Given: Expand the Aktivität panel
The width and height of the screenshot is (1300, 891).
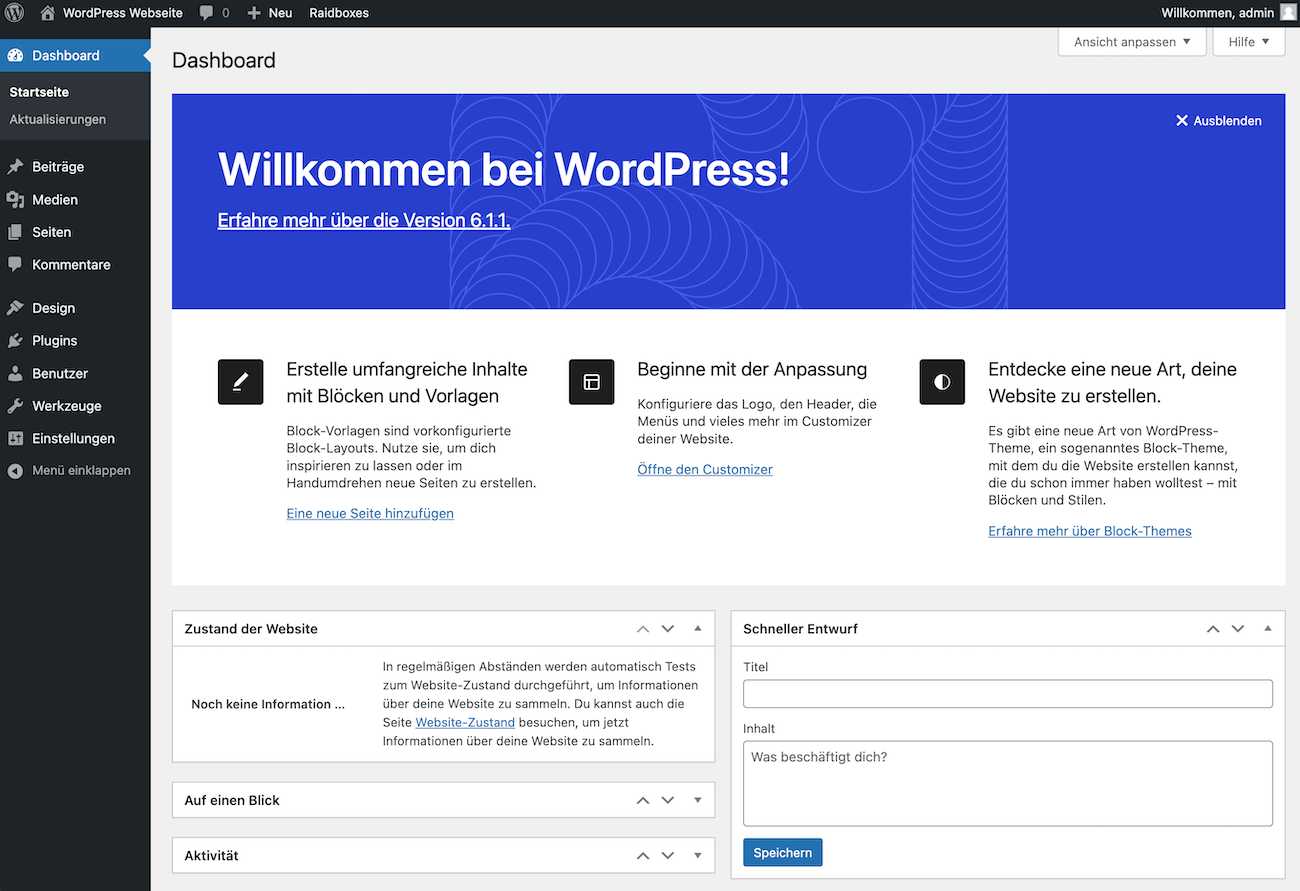Looking at the screenshot, I should coord(698,855).
